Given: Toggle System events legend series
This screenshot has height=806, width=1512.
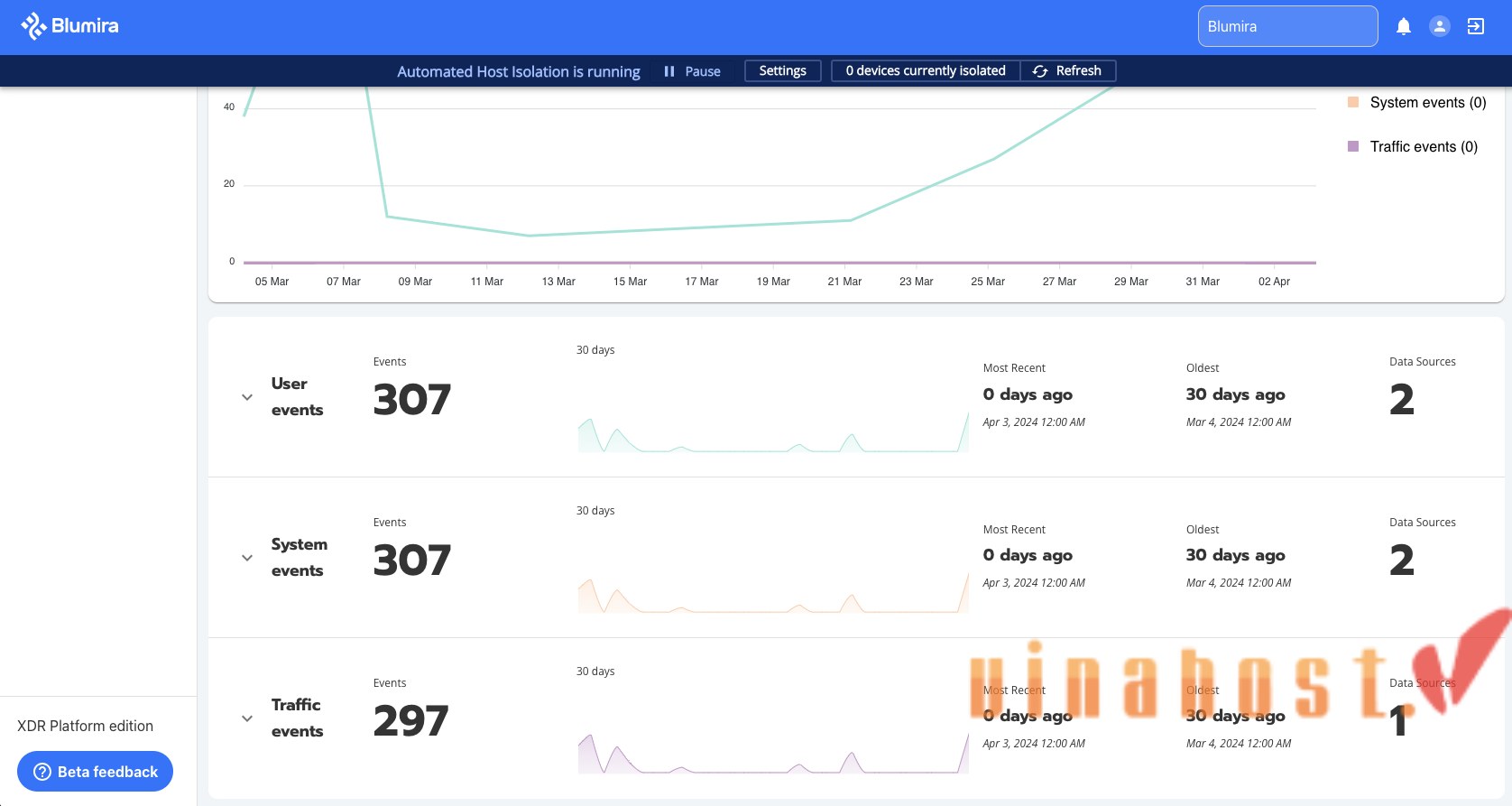Looking at the screenshot, I should click(x=1427, y=103).
